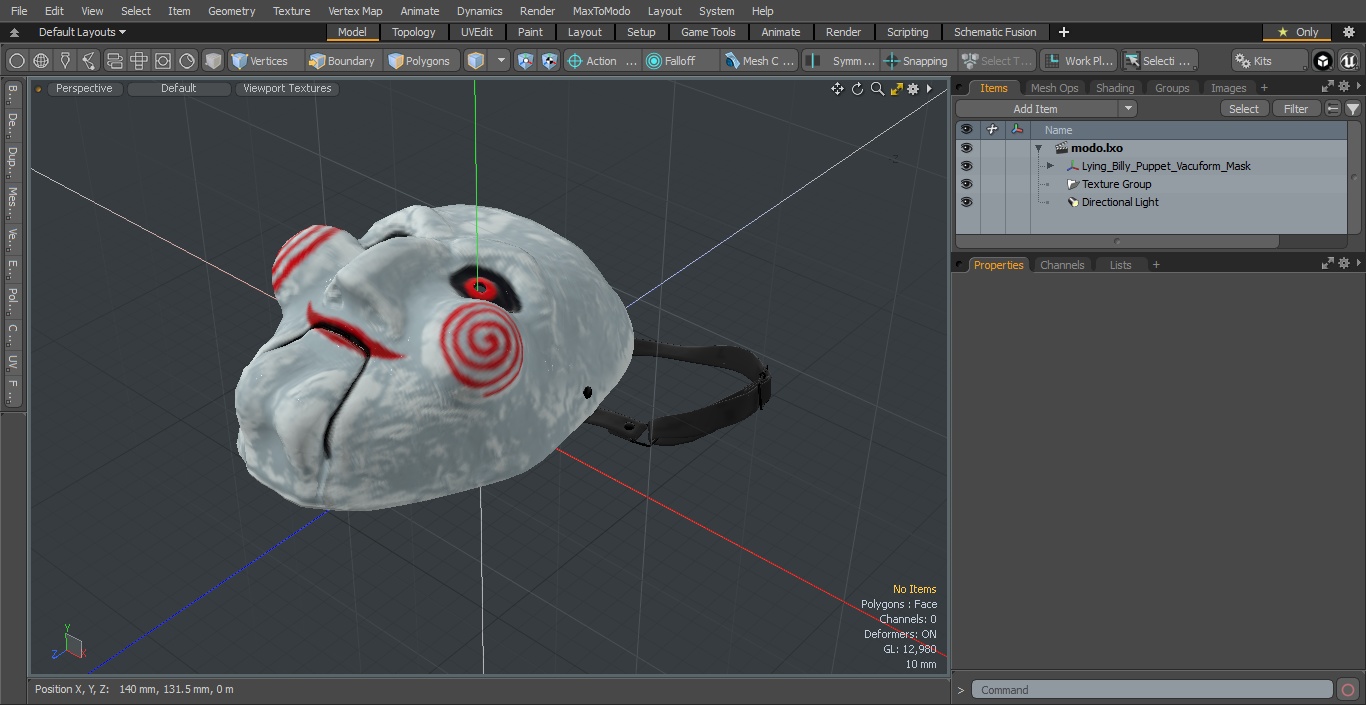
Task: Click the Unreal Engine icon
Action: [1349, 61]
